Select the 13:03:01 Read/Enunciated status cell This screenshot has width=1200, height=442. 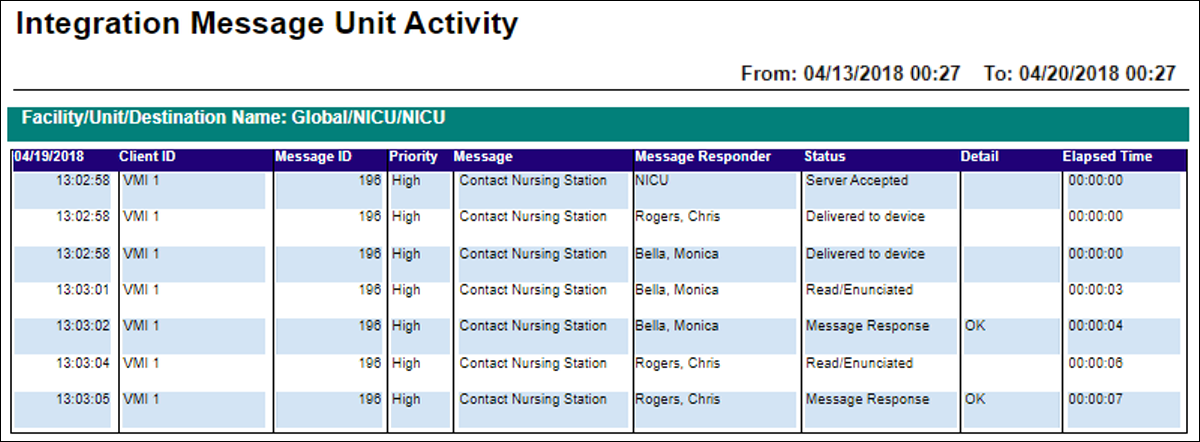tap(859, 290)
